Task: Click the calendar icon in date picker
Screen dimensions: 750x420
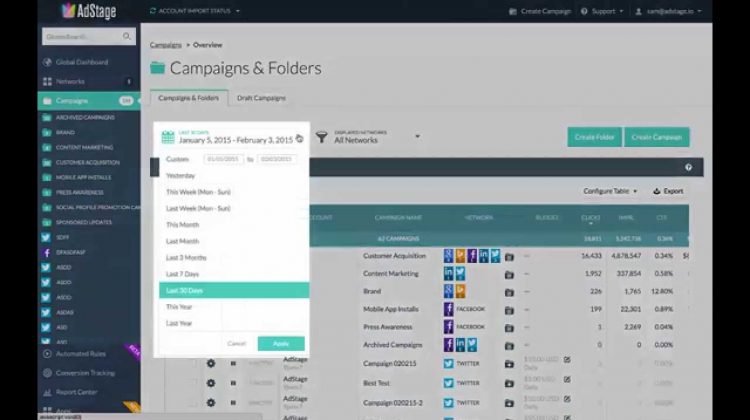Action: point(168,137)
